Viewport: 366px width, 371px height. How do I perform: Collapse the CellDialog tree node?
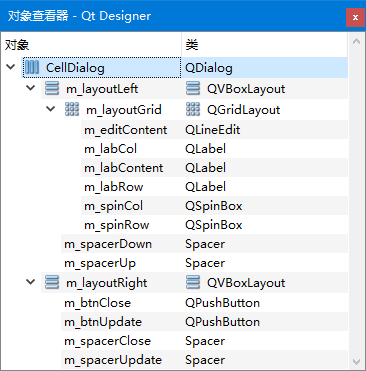[x=11, y=67]
